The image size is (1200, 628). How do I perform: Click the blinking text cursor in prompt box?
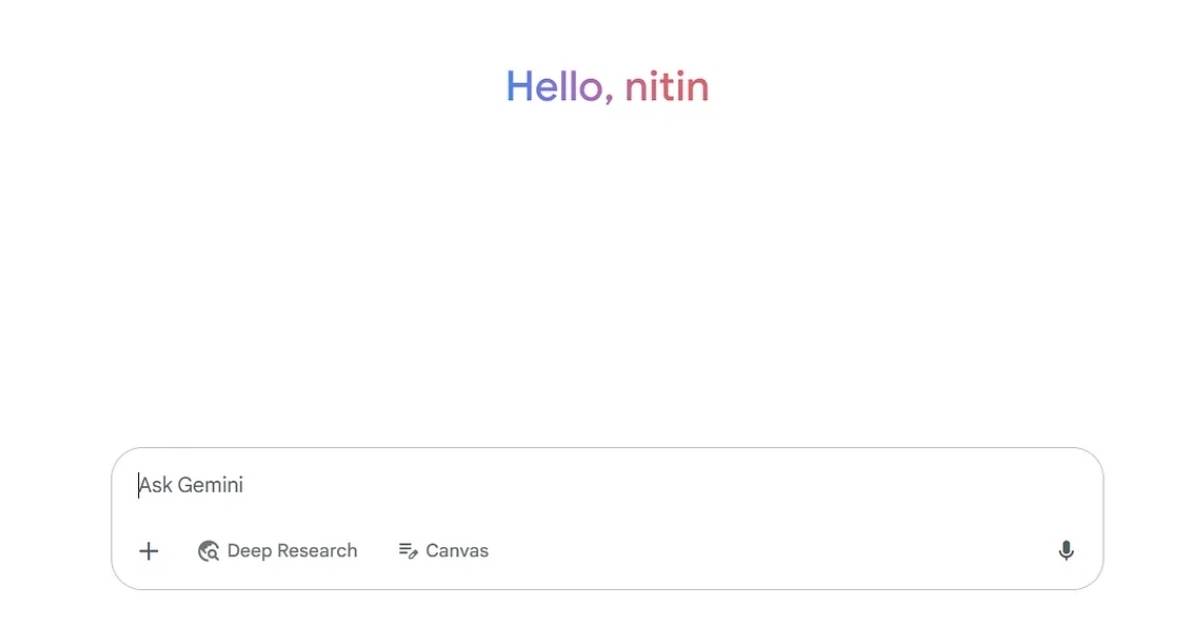coord(139,486)
